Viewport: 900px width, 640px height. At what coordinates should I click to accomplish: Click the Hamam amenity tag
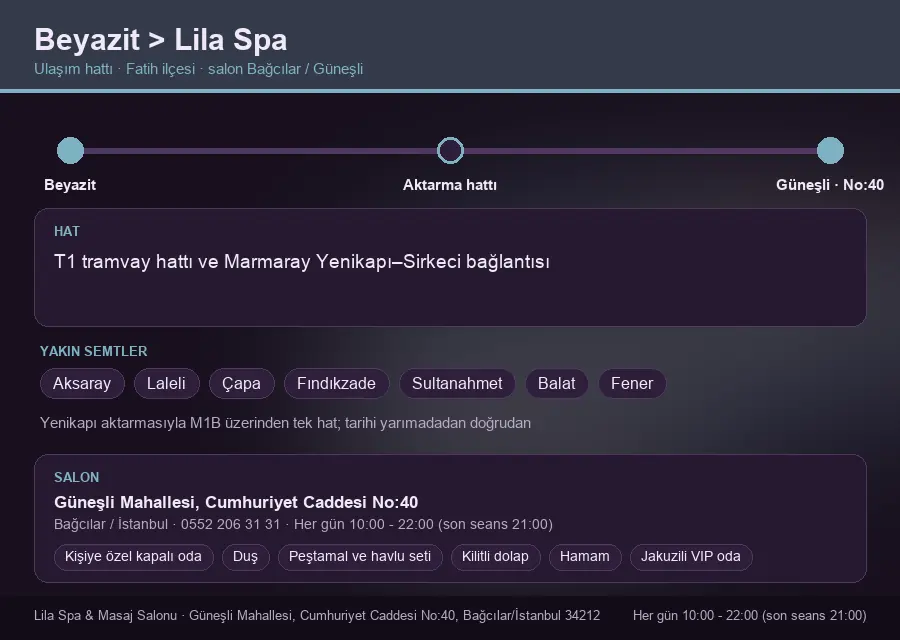(x=585, y=557)
